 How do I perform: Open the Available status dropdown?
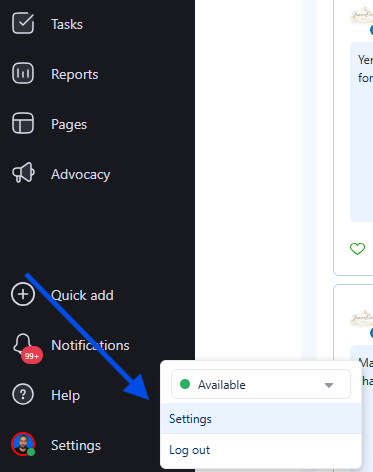tap(261, 384)
